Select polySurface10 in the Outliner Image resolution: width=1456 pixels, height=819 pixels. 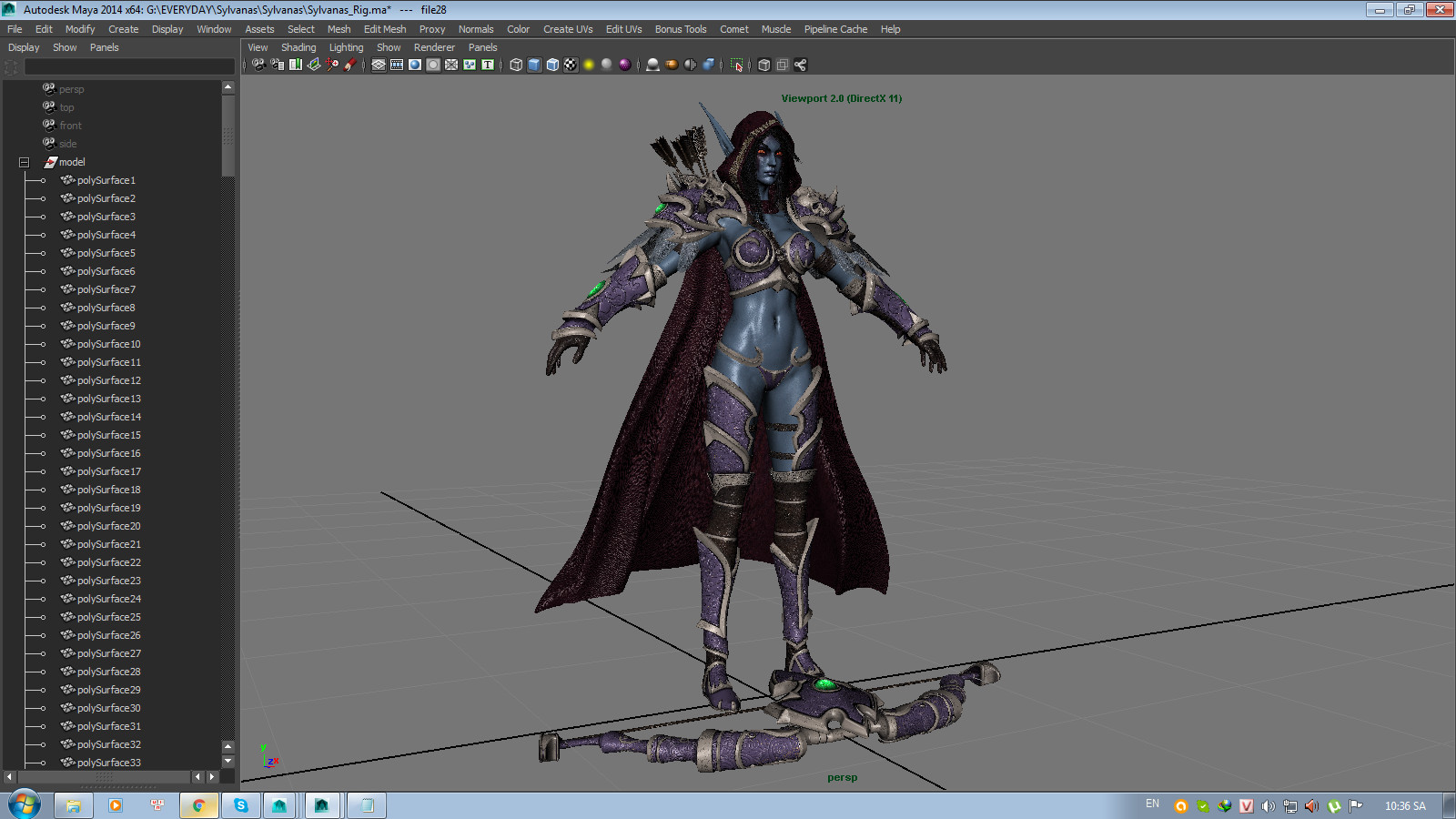tap(109, 344)
